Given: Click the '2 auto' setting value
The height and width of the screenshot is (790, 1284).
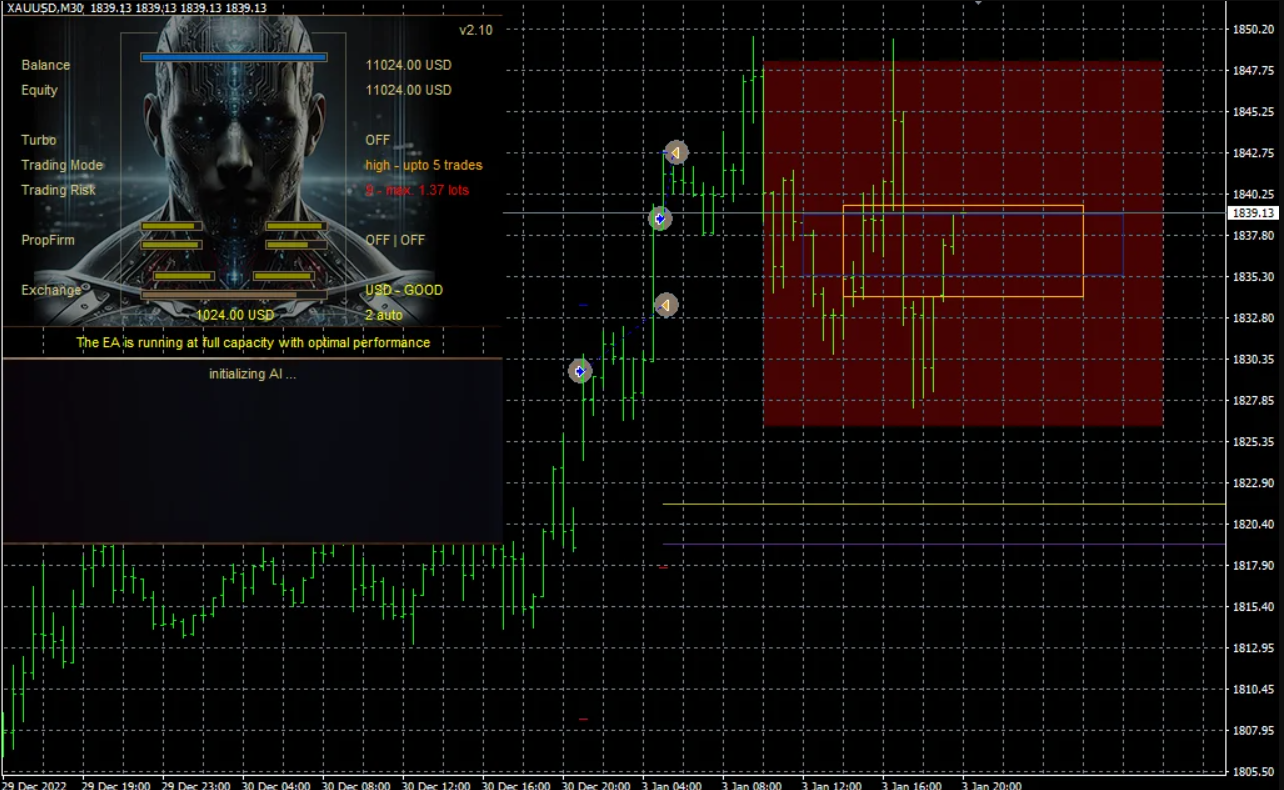Looking at the screenshot, I should tap(384, 315).
